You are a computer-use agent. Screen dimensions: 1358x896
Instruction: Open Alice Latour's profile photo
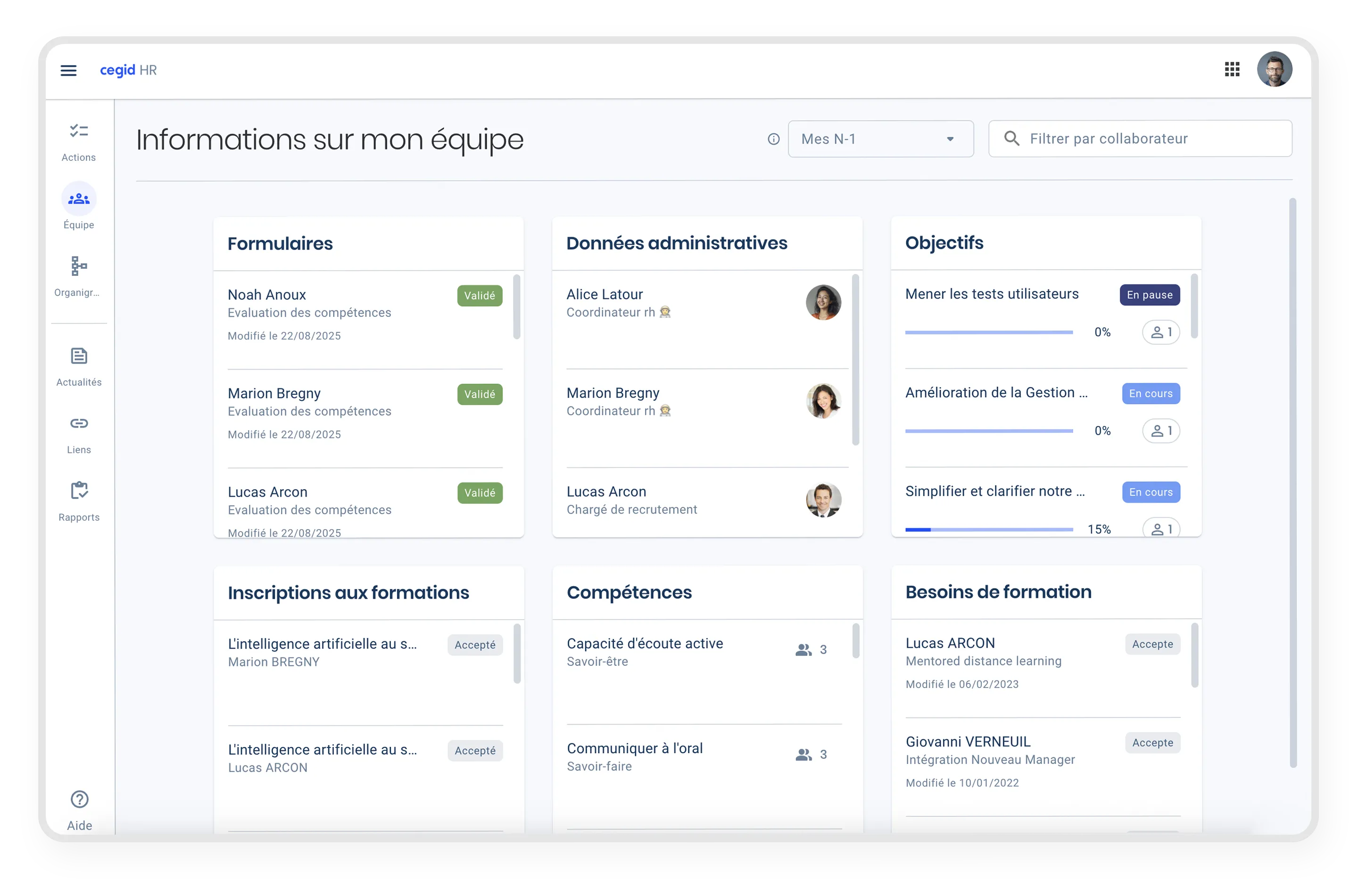[x=823, y=302]
